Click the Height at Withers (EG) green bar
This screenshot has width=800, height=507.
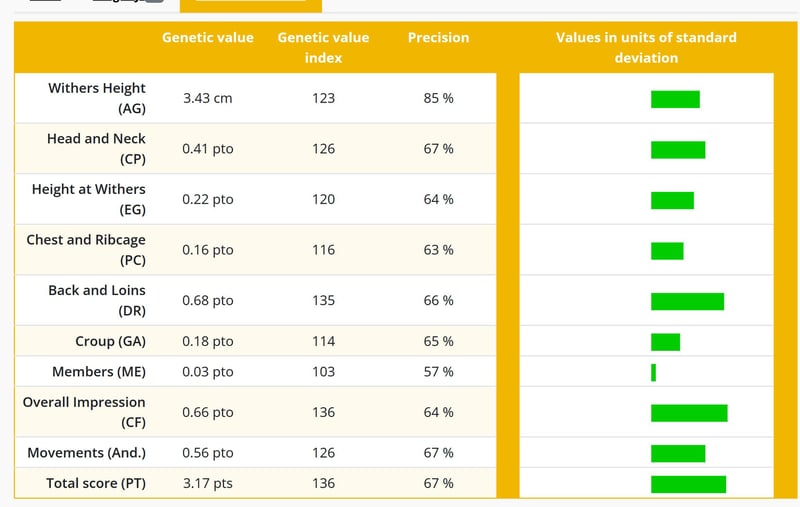point(672,200)
